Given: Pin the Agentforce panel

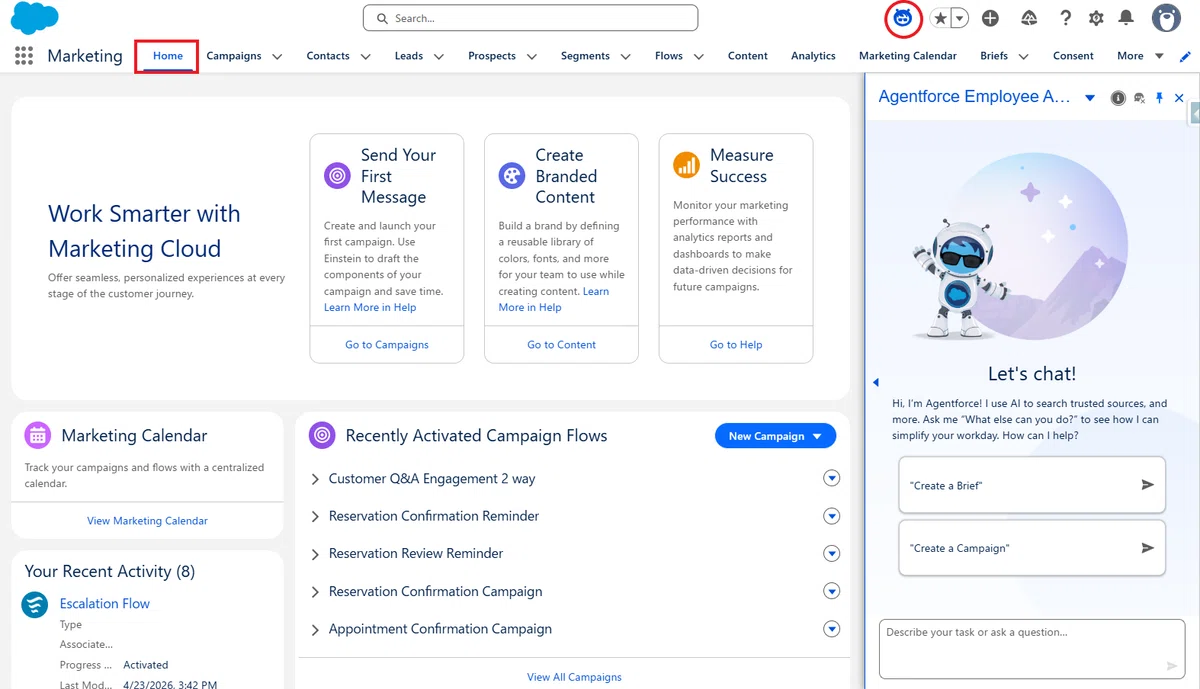Looking at the screenshot, I should [1159, 98].
